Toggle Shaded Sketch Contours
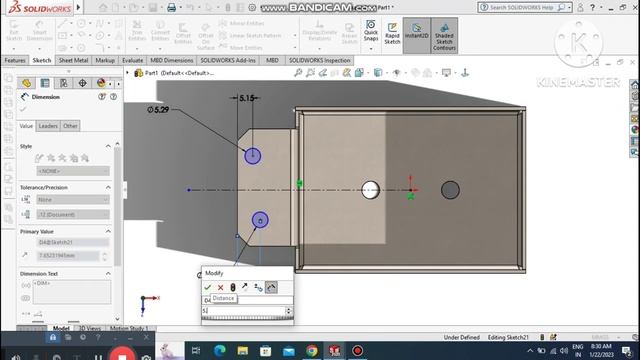 (x=444, y=35)
